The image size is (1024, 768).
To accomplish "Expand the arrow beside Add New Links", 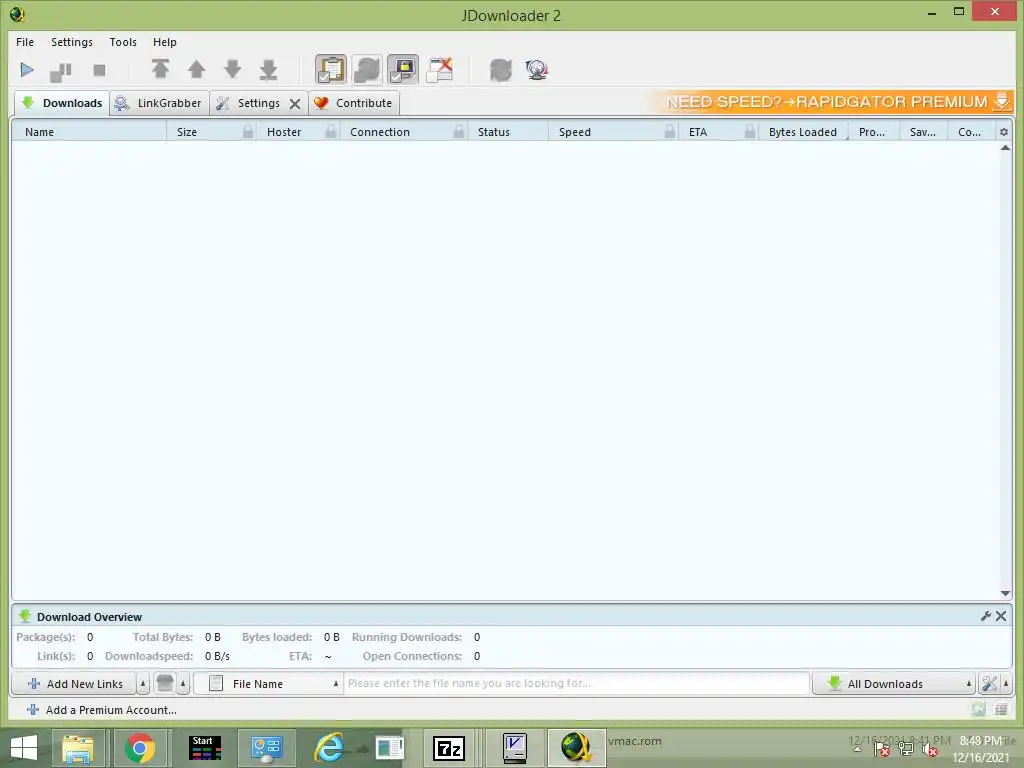I will pos(143,684).
